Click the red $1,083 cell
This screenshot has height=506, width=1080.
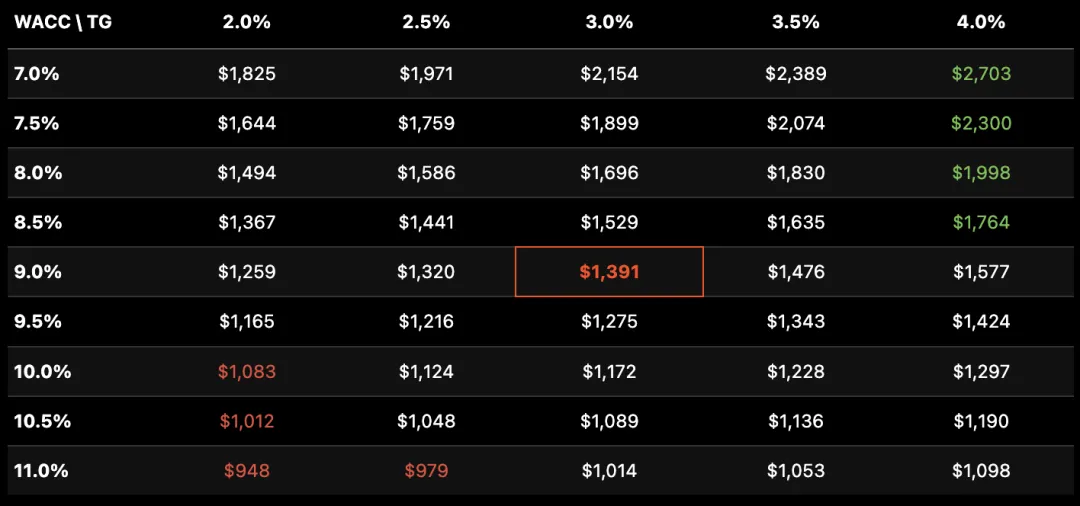pos(247,372)
